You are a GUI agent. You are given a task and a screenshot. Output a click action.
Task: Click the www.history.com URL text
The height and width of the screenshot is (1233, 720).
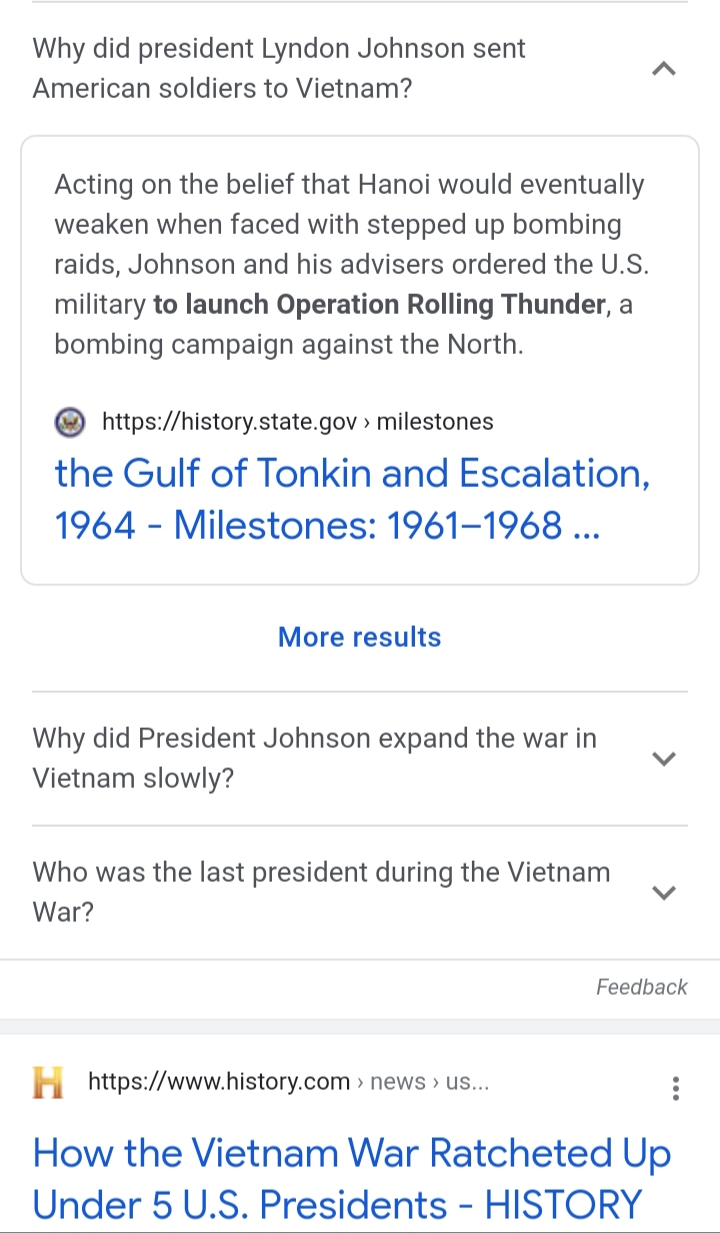[x=219, y=1081]
